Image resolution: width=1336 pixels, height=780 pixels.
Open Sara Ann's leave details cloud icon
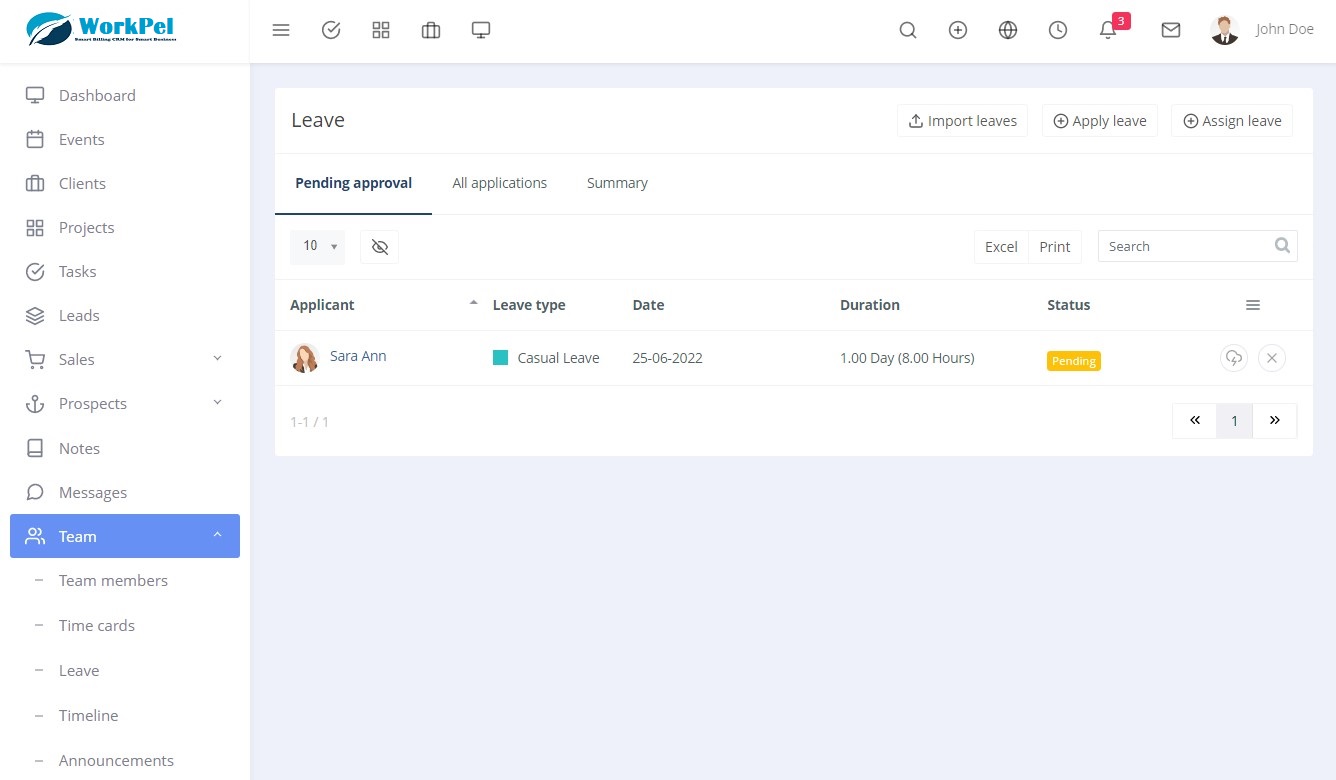[1234, 358]
